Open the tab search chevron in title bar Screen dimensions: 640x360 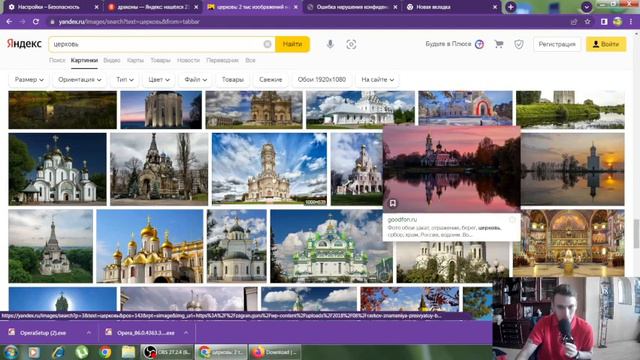tap(587, 7)
